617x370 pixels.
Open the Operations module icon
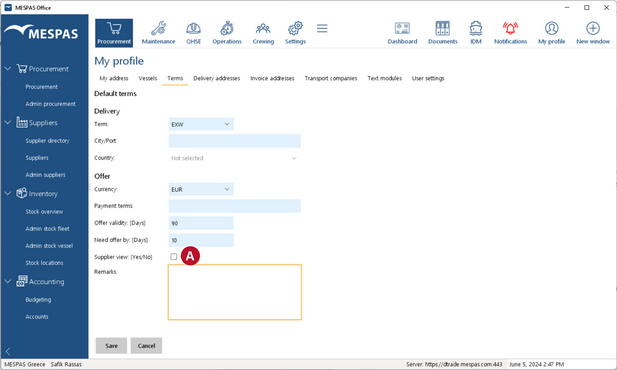(x=227, y=29)
